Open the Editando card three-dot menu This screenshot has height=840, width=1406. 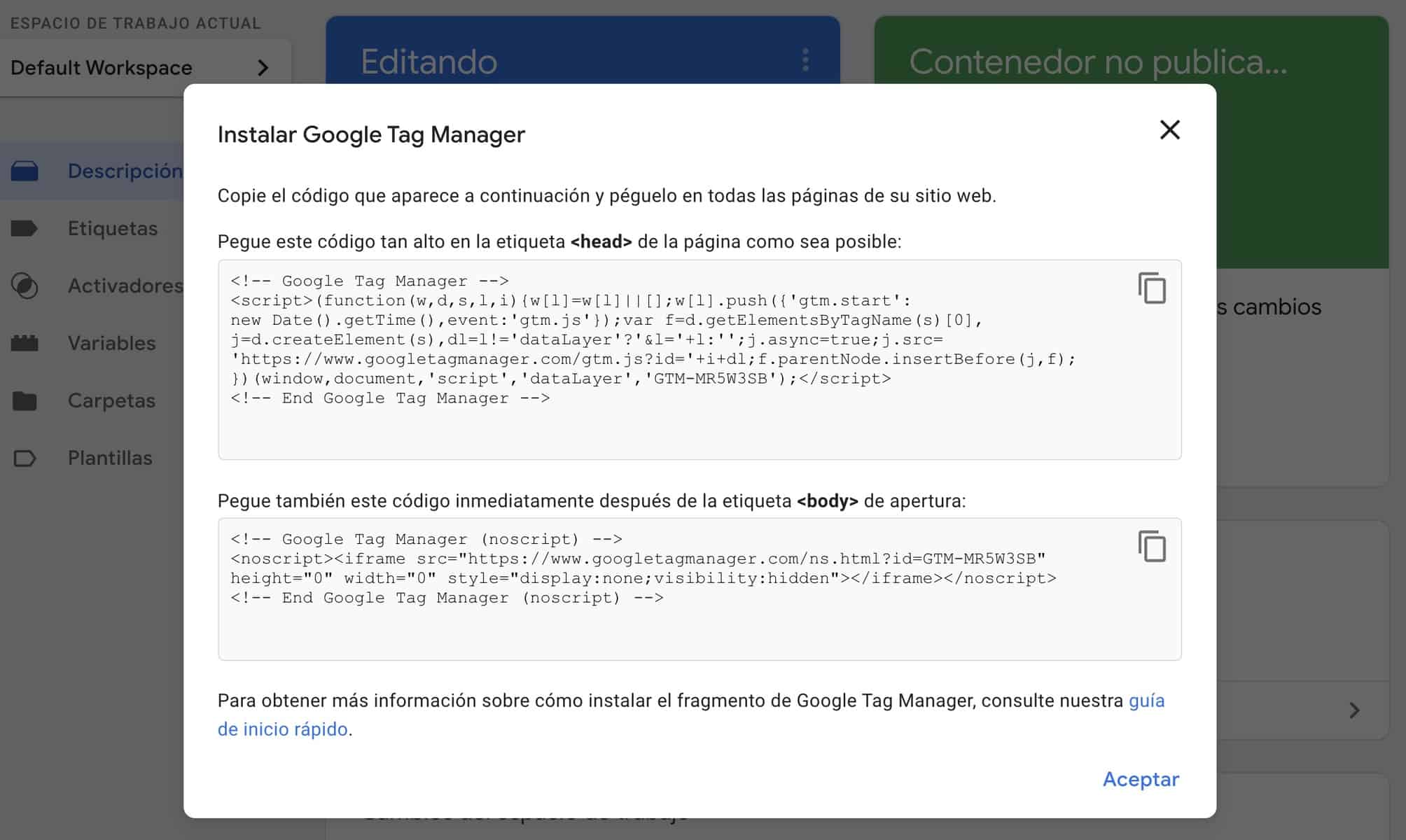(805, 60)
